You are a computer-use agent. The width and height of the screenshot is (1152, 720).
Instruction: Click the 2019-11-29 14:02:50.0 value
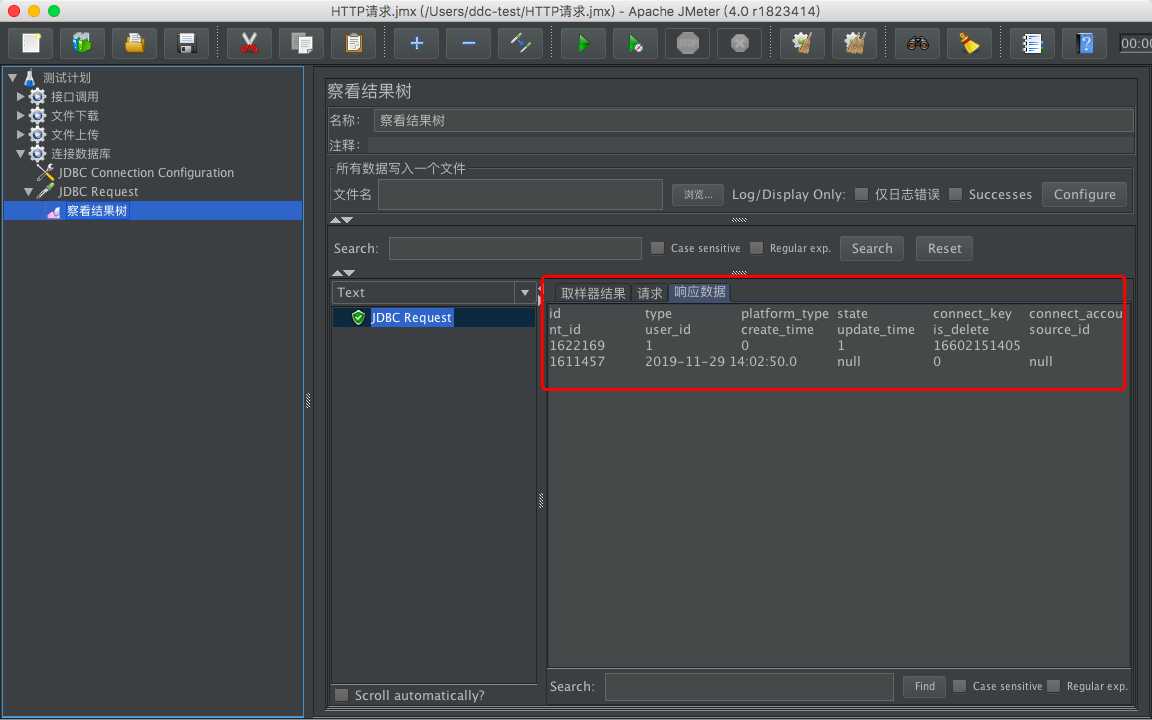[721, 361]
